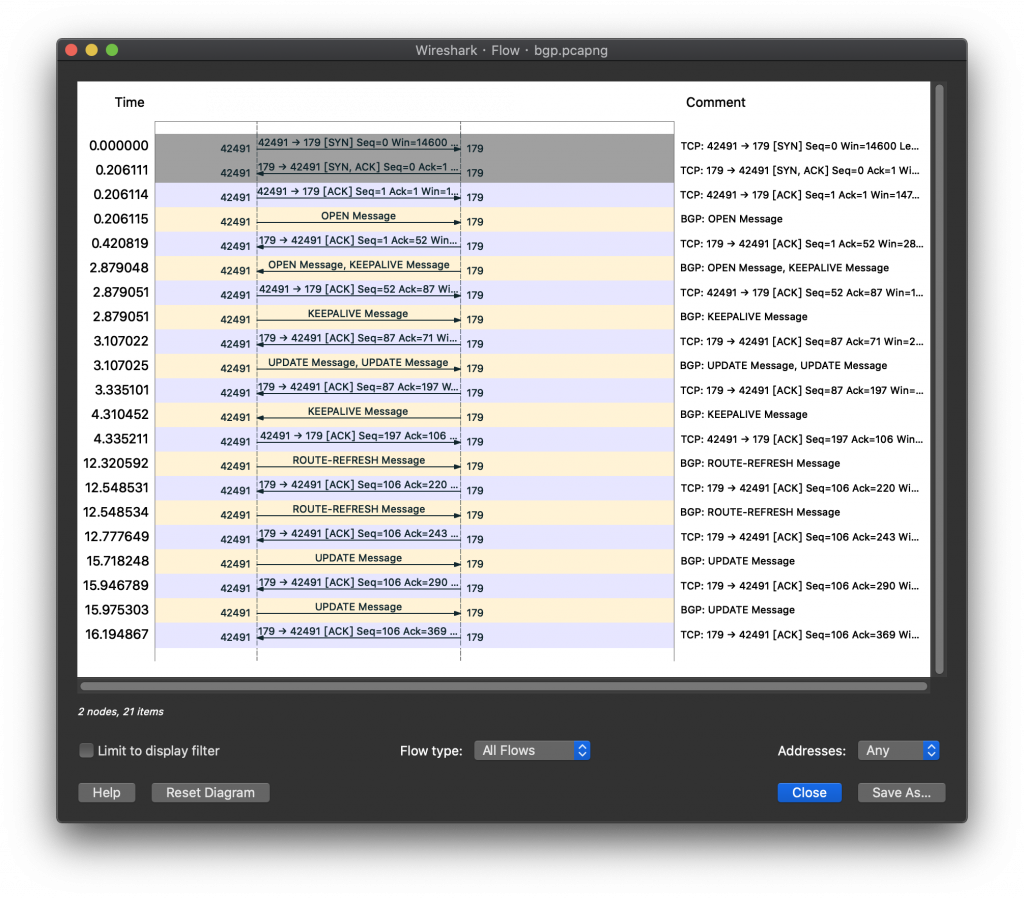Select the SYN, ACK flow arrow at 0.206111
Image resolution: width=1024 pixels, height=898 pixels.
(x=359, y=170)
